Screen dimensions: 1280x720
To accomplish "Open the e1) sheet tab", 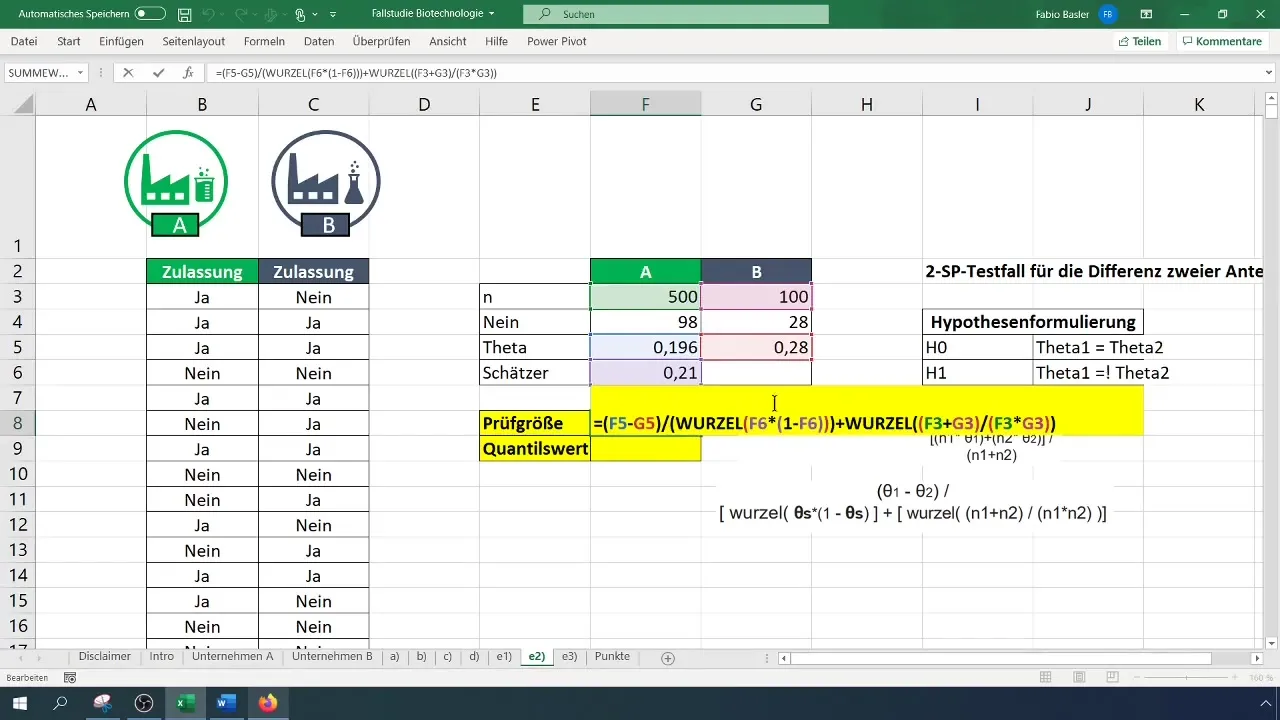I will 503,657.
